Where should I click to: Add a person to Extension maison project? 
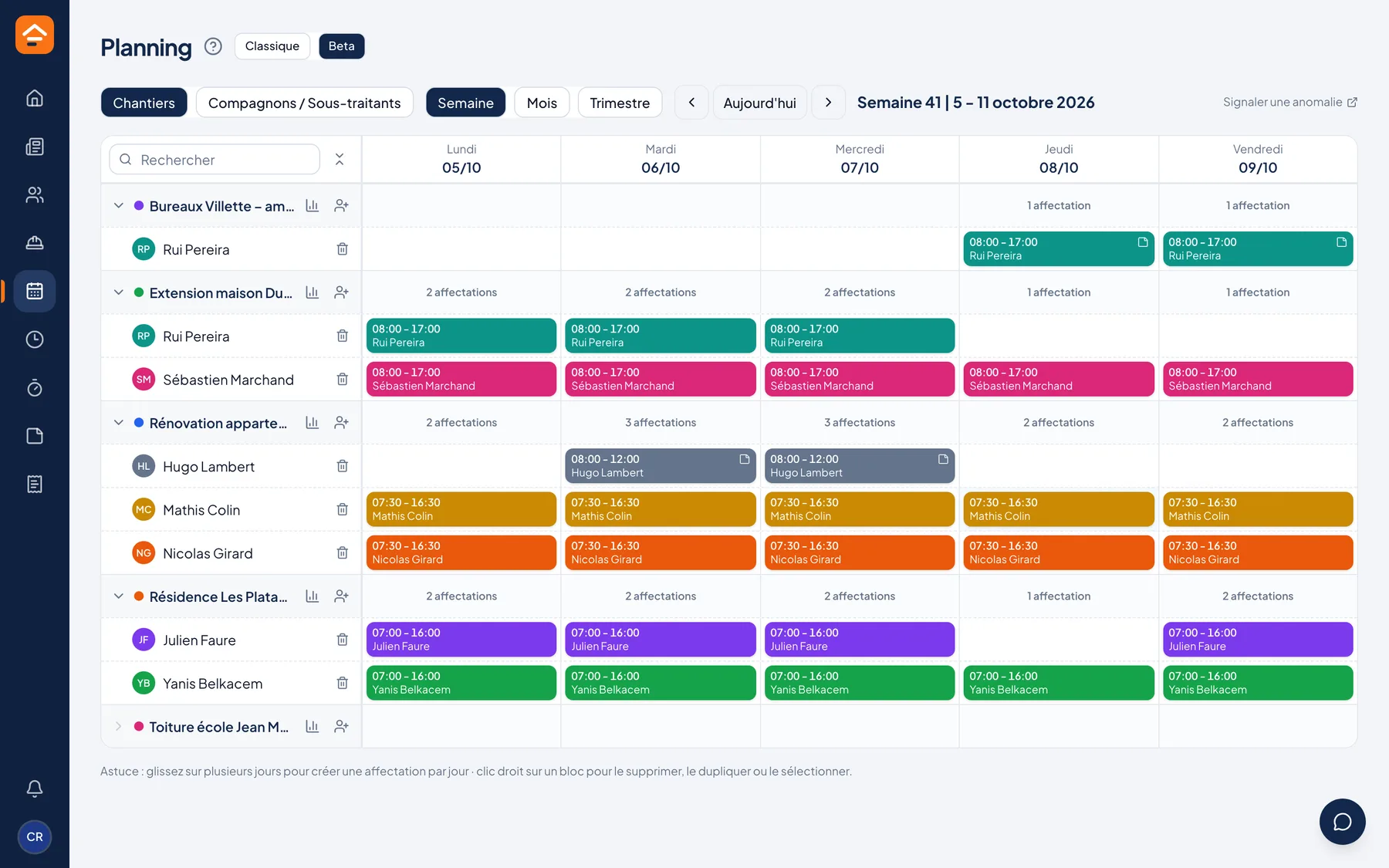pos(341,292)
